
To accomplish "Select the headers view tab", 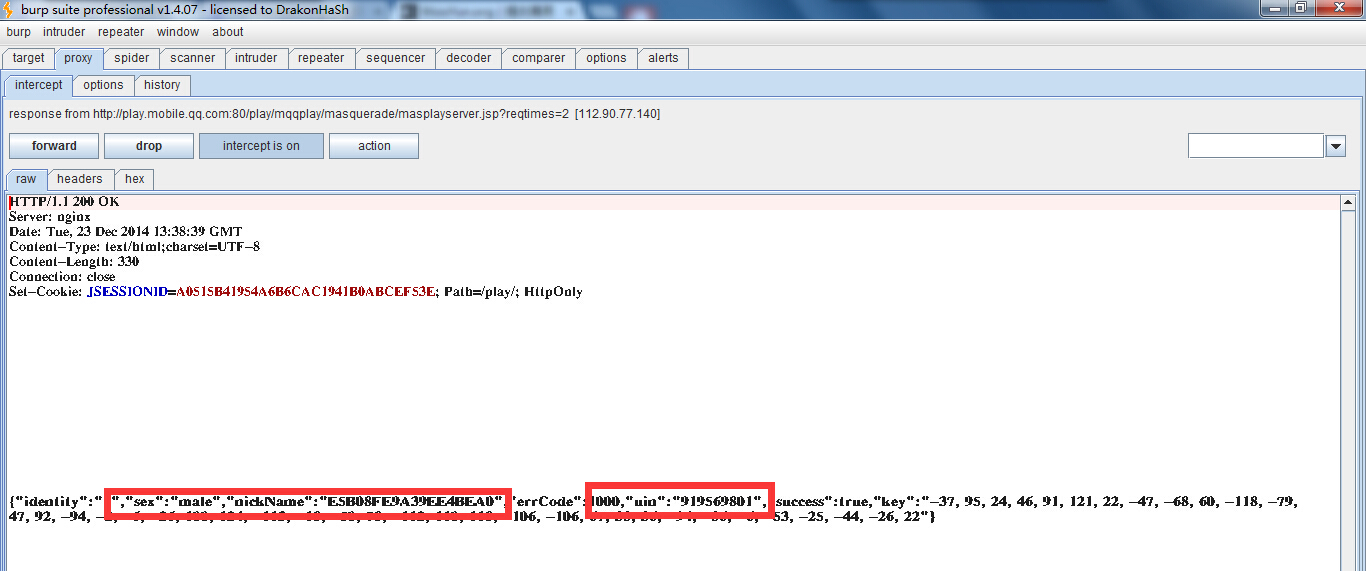I will pyautogui.click(x=80, y=179).
